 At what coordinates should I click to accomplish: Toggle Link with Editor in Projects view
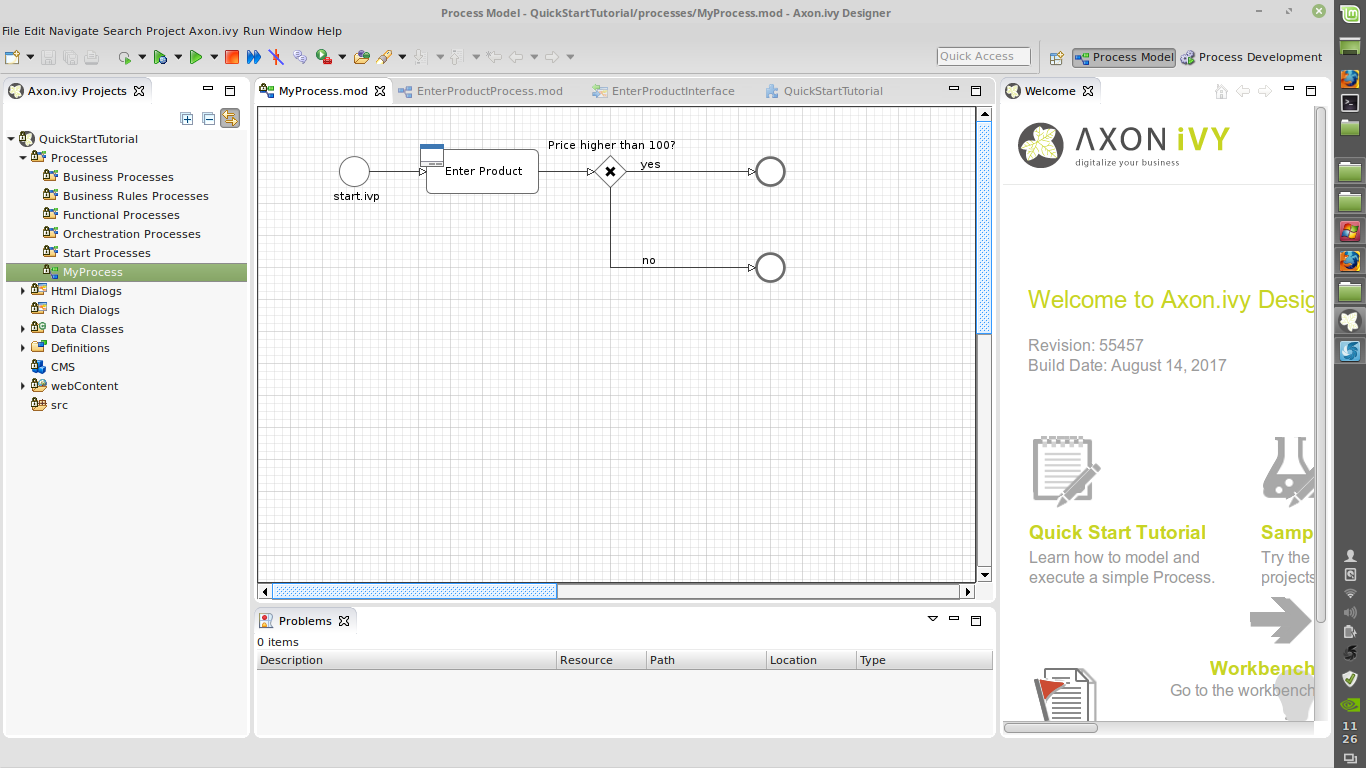(x=230, y=118)
